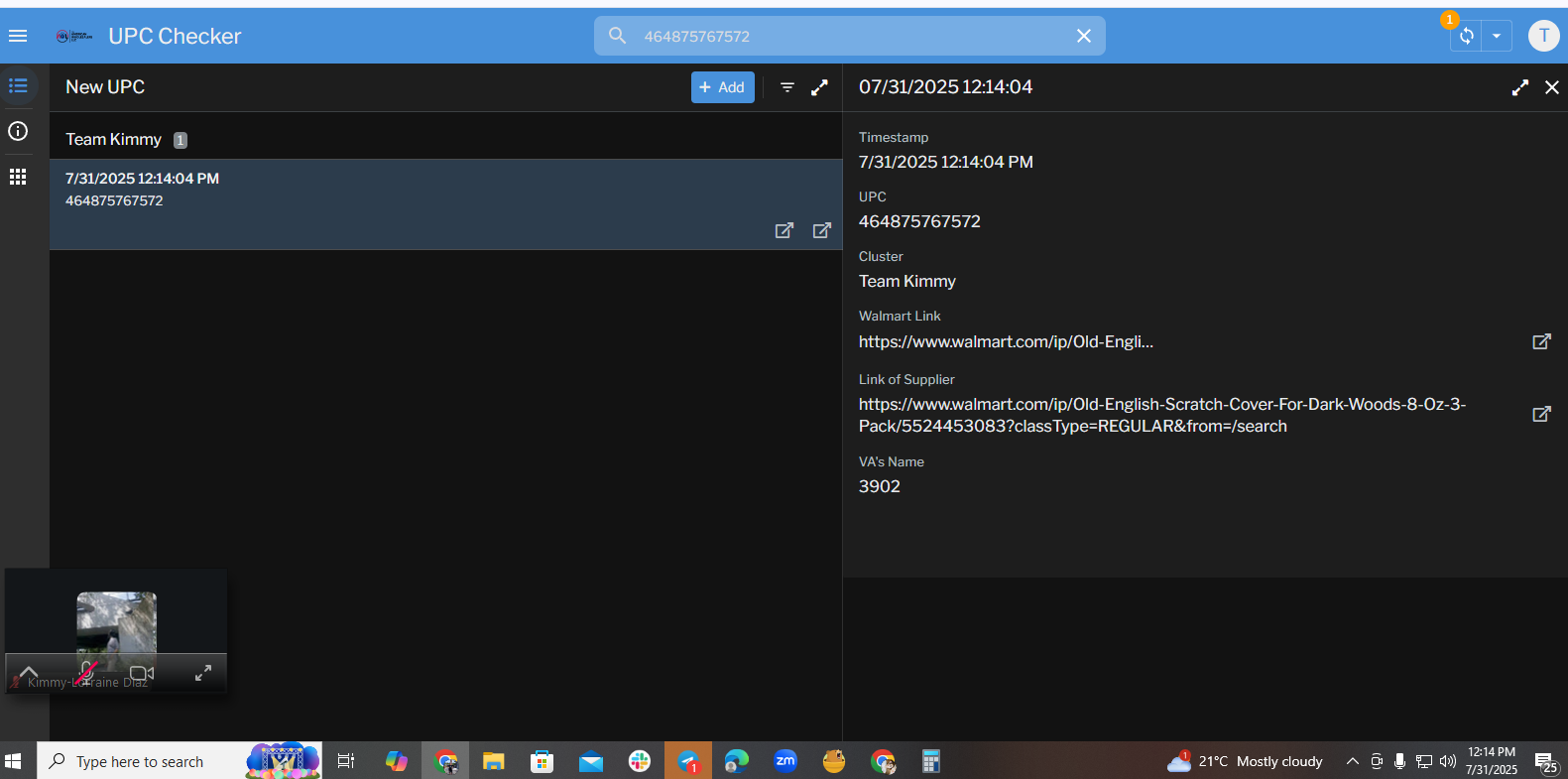Close the 07/31/2025 12:14:04 detail panel
The image size is (1568, 779).
[x=1552, y=87]
